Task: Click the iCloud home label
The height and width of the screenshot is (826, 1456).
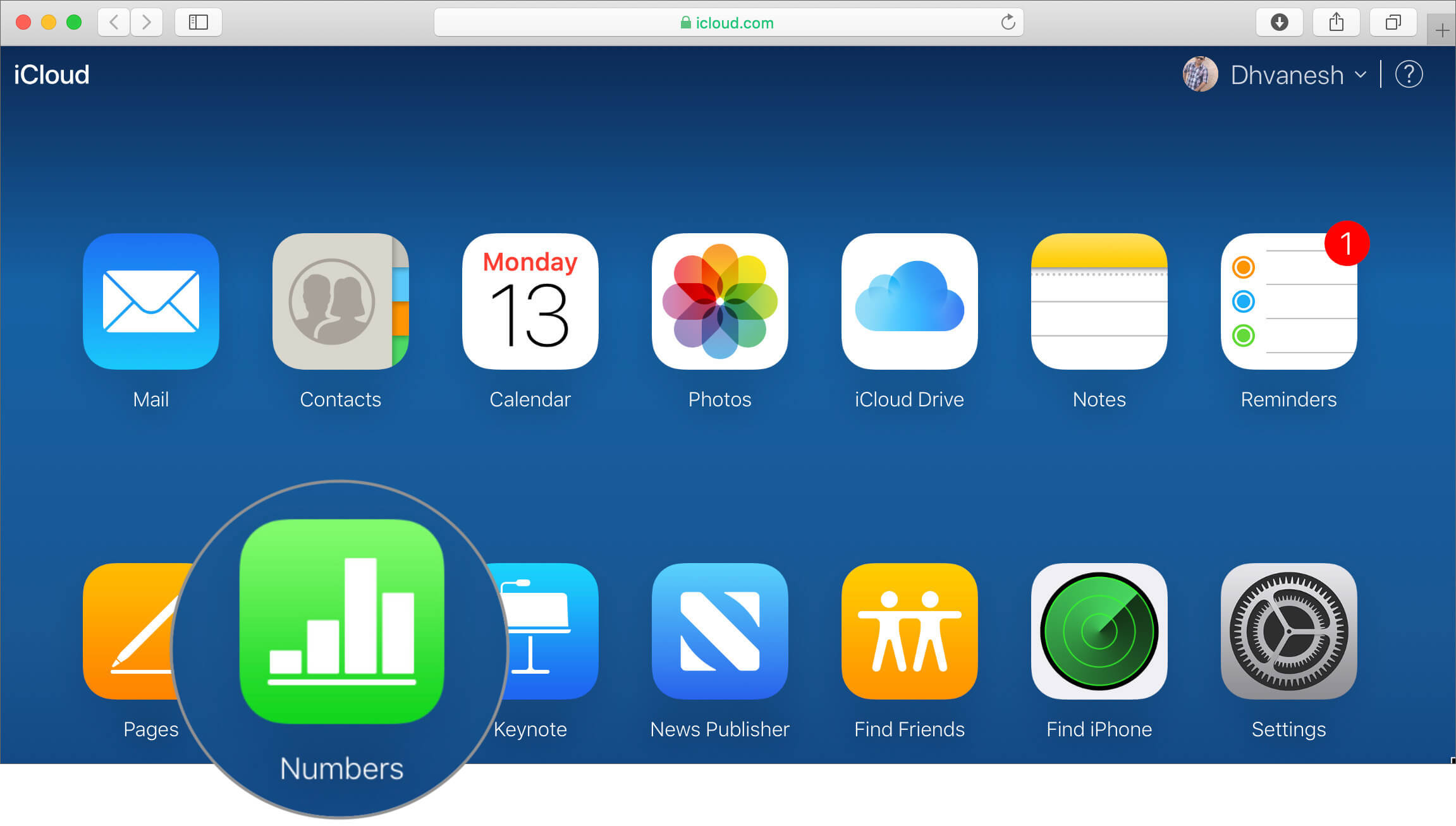Action: [x=50, y=74]
